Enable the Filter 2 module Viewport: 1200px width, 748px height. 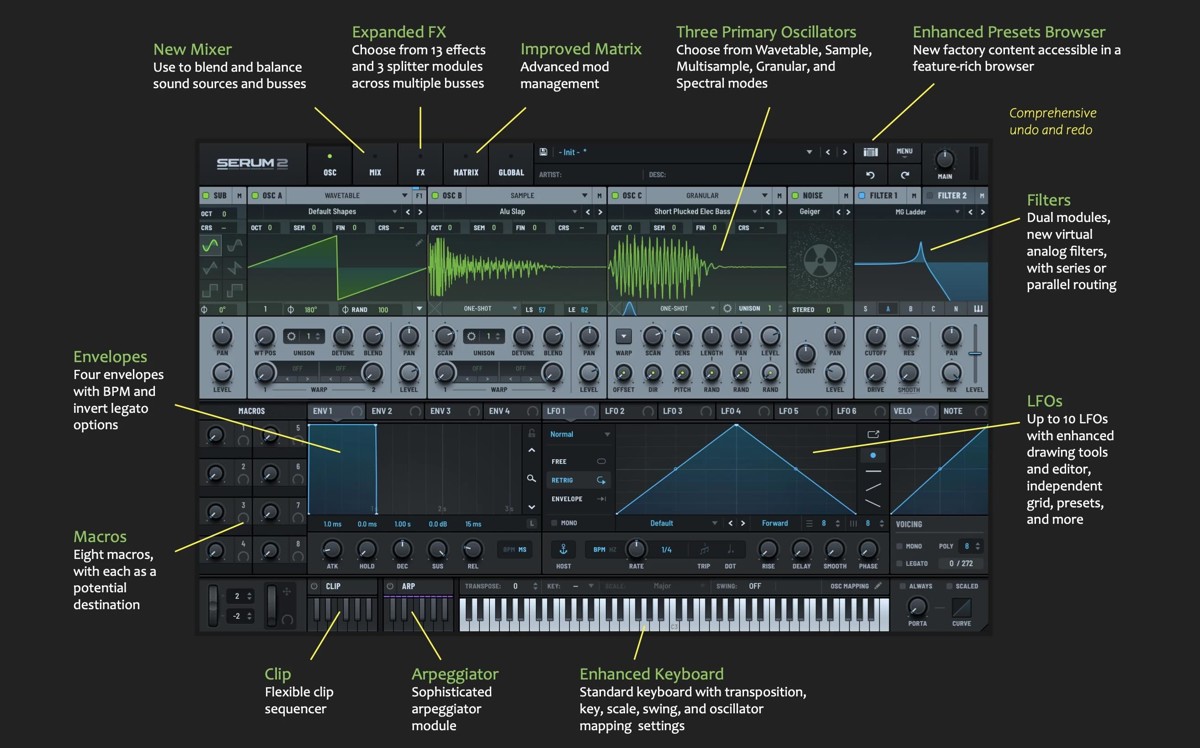929,196
